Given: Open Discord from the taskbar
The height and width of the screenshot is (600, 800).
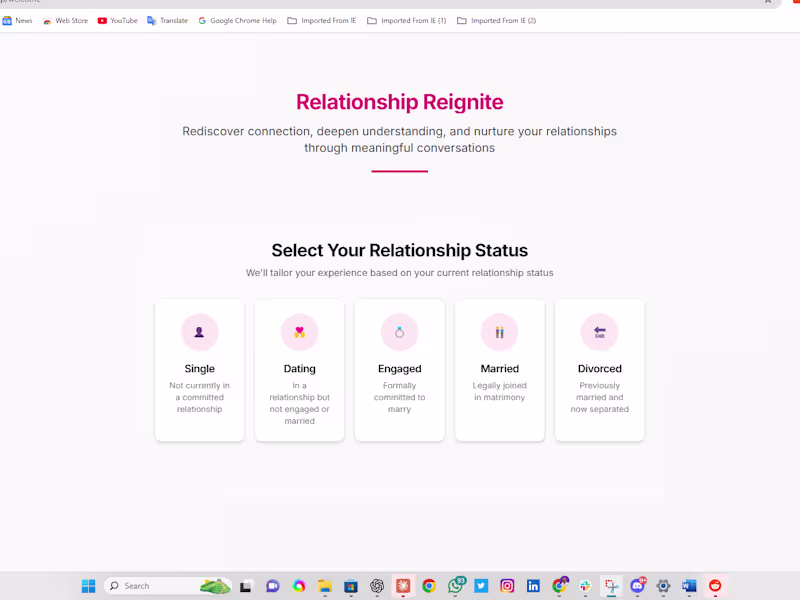Looking at the screenshot, I should click(x=638, y=585).
